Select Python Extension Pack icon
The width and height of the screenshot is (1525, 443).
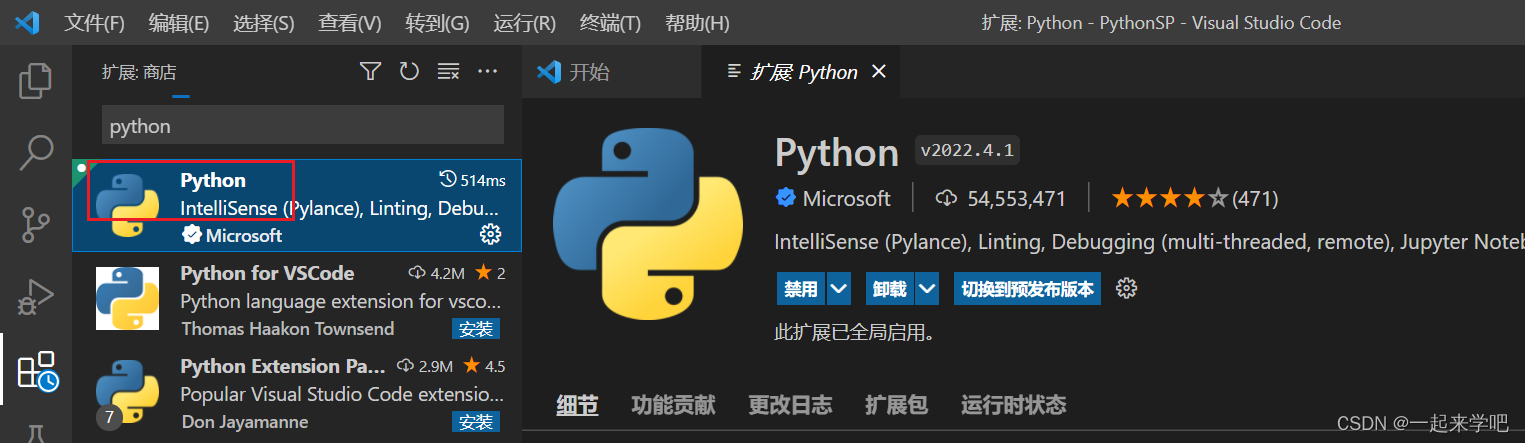point(127,391)
